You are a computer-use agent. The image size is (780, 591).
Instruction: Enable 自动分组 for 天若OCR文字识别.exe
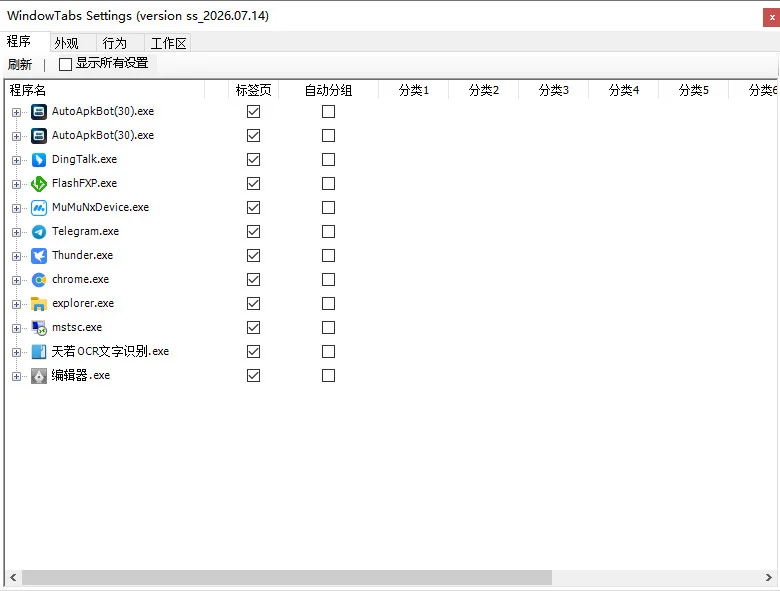(328, 352)
